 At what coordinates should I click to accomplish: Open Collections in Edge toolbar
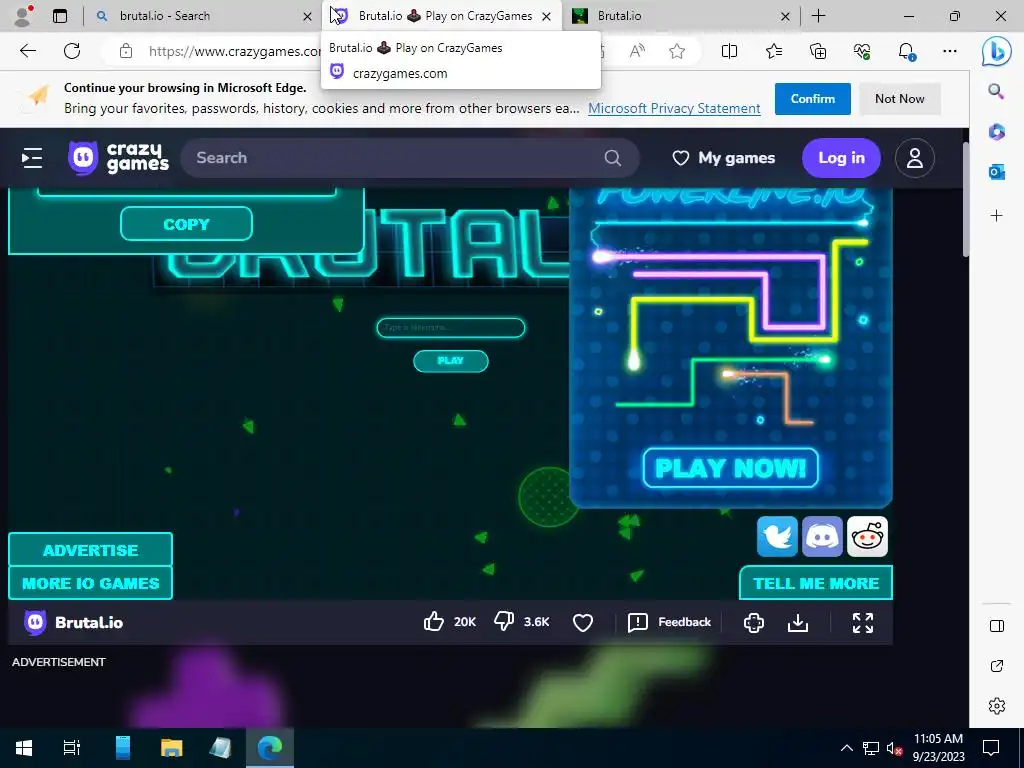[x=818, y=51]
